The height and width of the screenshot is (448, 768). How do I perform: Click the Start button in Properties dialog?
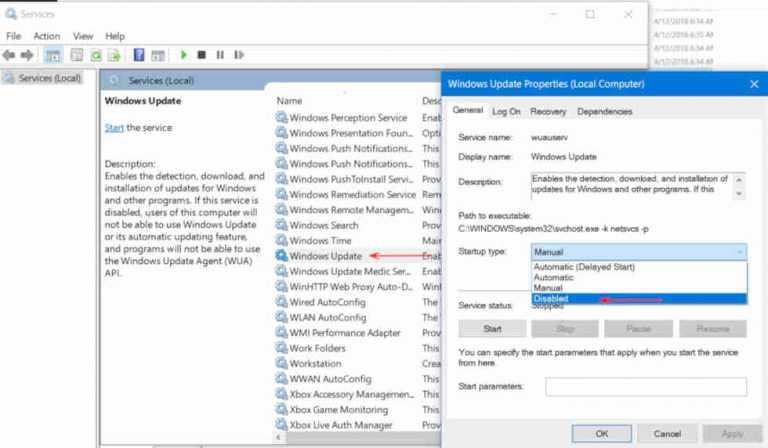[x=492, y=329]
